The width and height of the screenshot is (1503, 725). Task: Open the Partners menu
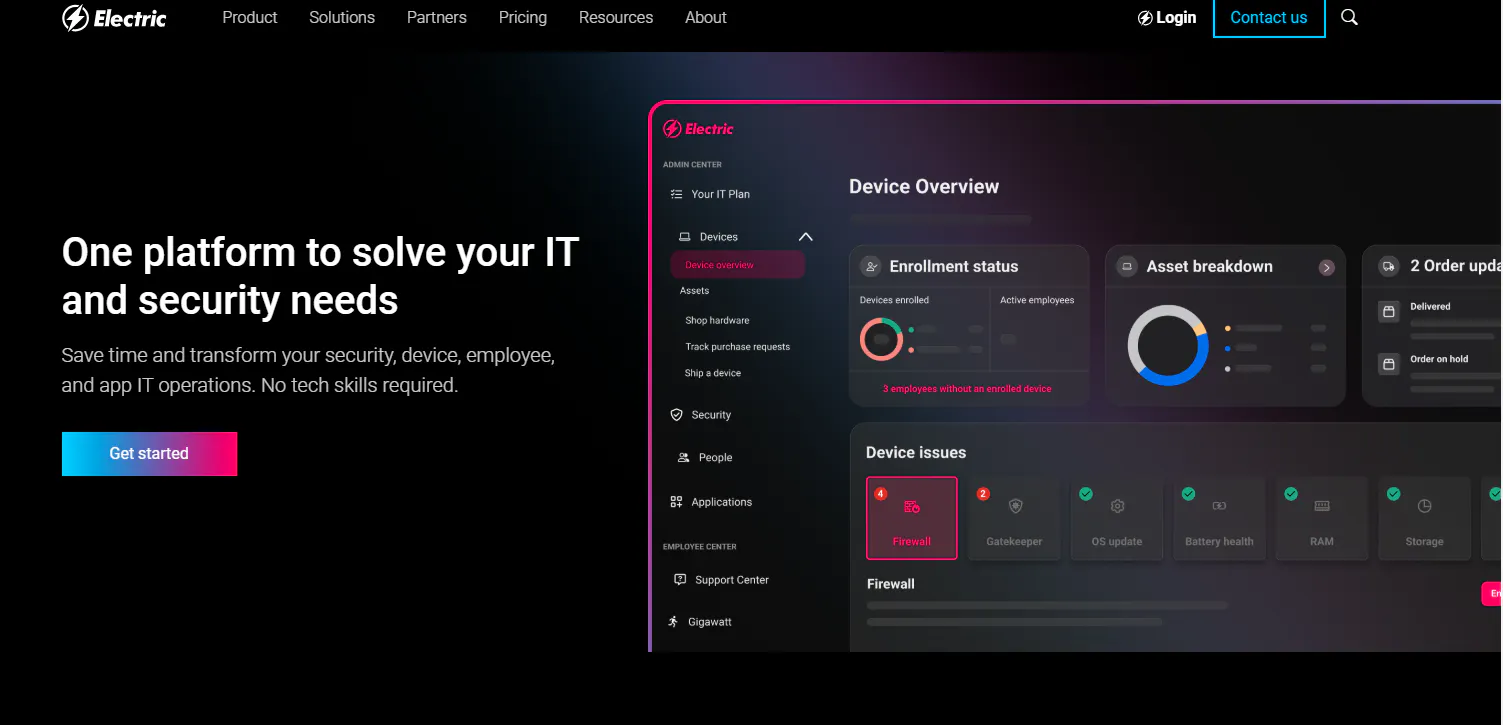437,17
